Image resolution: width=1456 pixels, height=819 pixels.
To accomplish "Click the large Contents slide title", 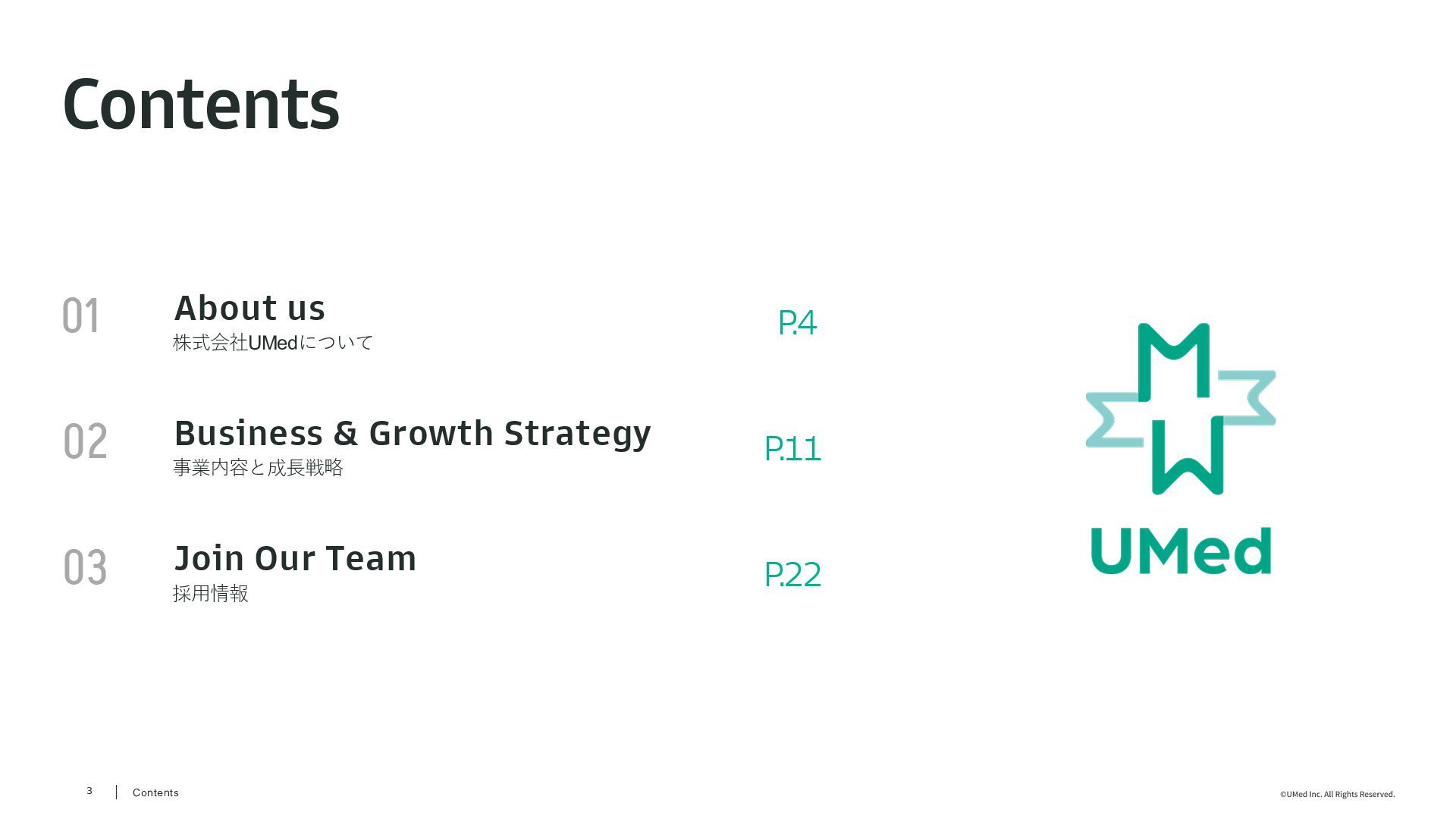I will (201, 105).
